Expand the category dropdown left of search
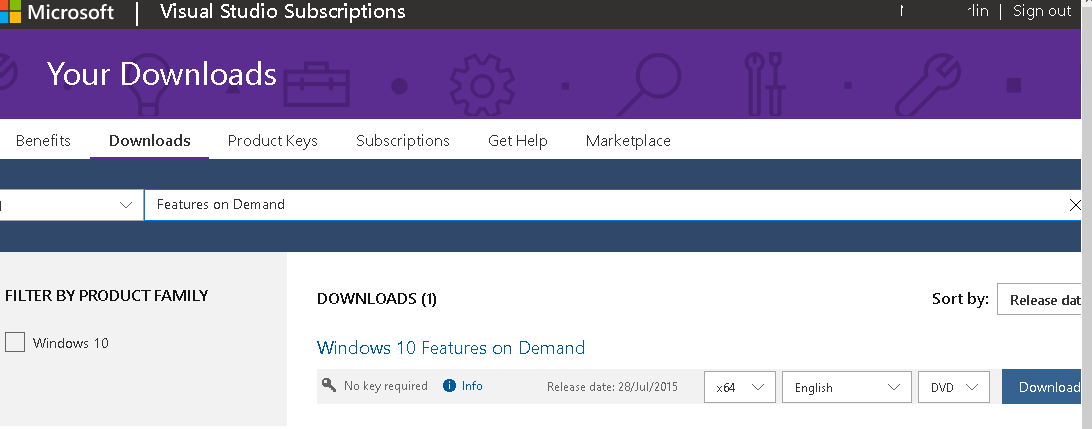 (71, 205)
